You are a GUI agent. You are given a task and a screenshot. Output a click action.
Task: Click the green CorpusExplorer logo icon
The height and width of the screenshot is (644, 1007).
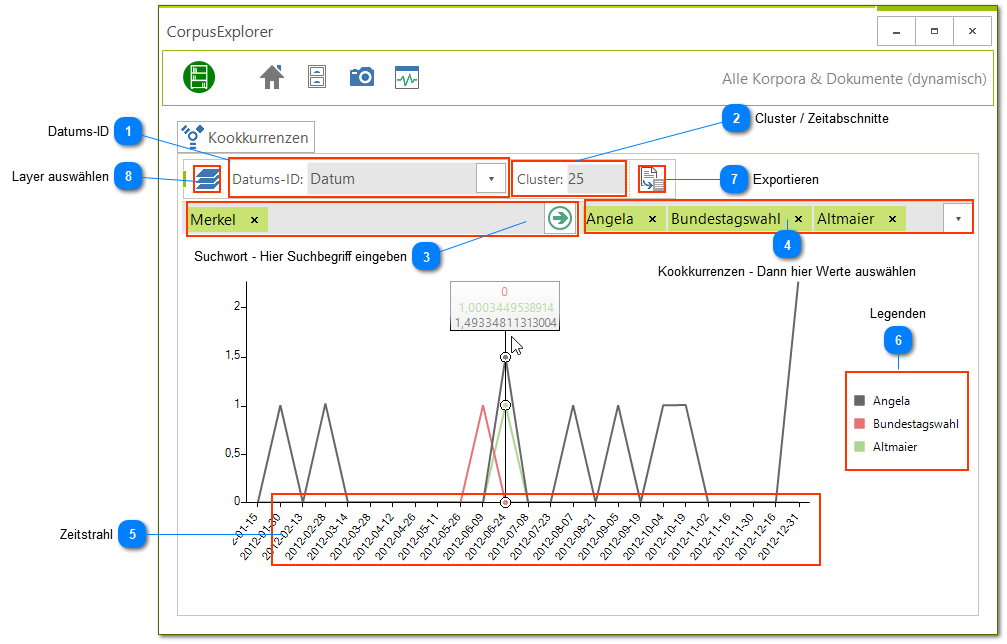[198, 78]
